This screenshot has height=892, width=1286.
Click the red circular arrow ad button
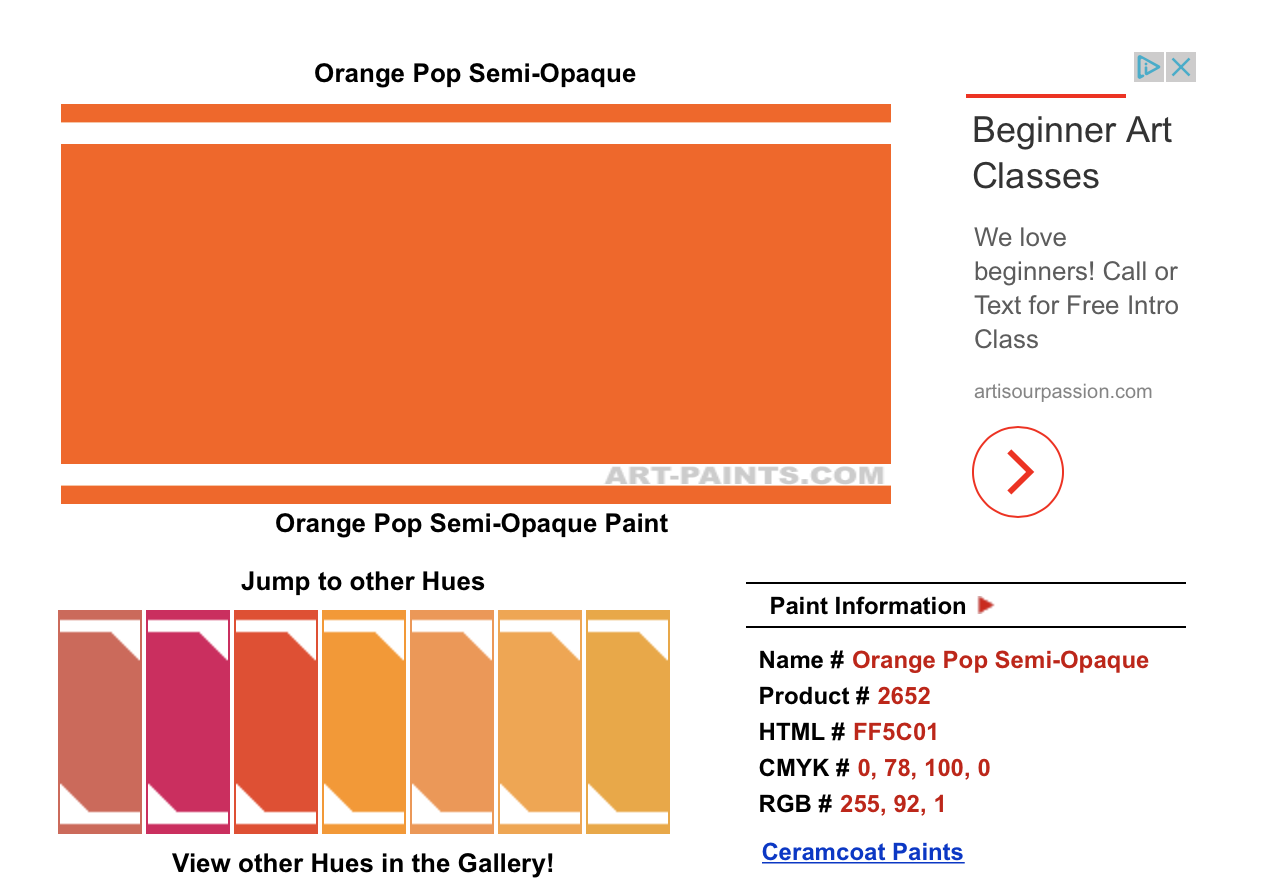[x=1017, y=472]
